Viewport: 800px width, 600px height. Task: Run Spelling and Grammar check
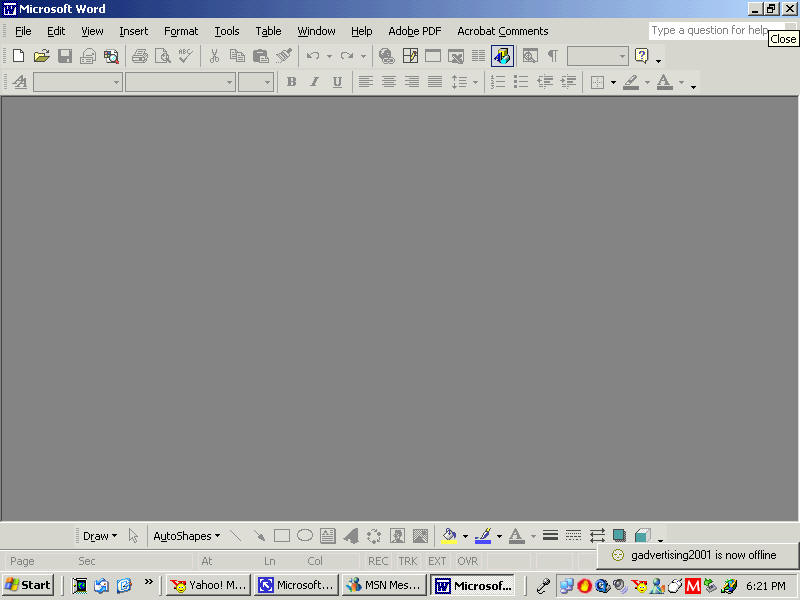click(186, 56)
